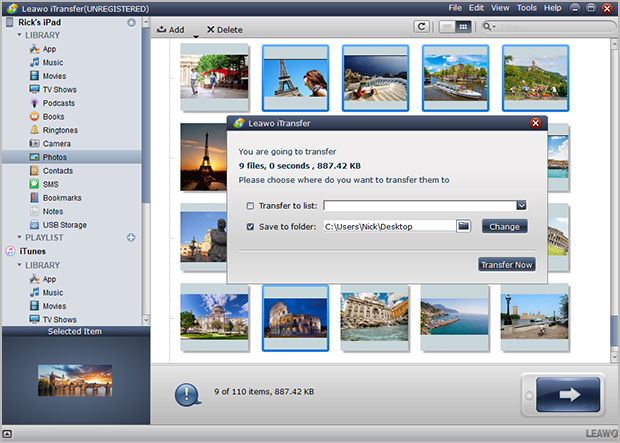Select the Eiffel Tower with girl photo
620x443 pixels.
(x=295, y=78)
